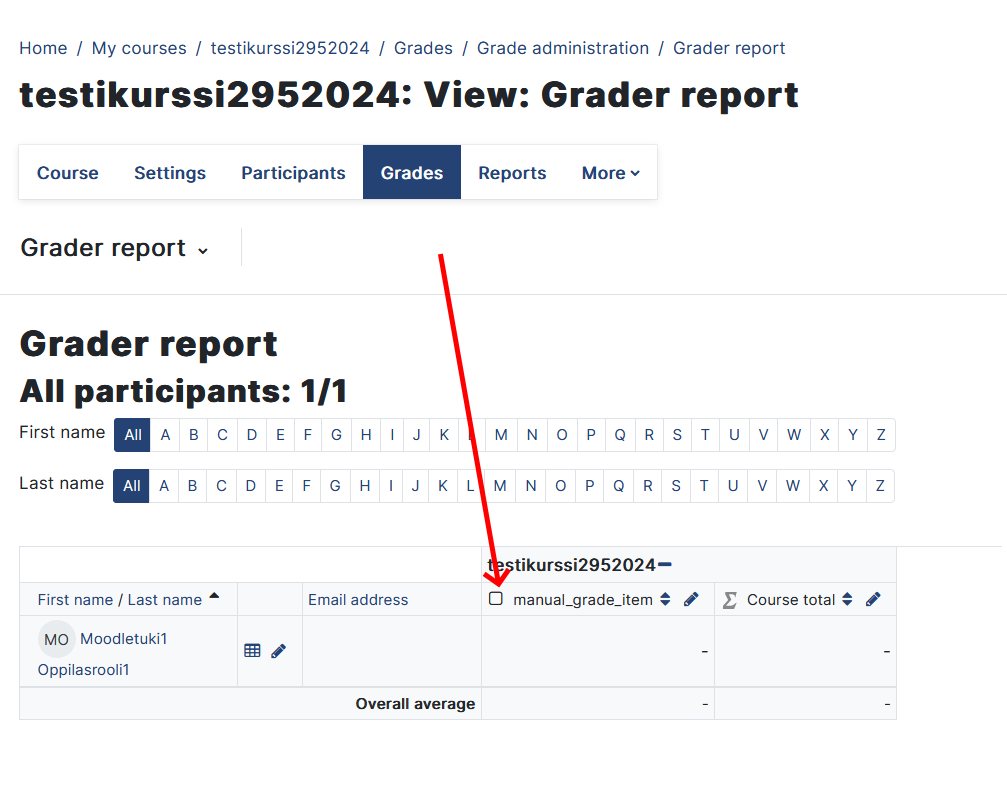1007x790 pixels.
Task: Click the Course total column title
Action: pyautogui.click(x=791, y=600)
